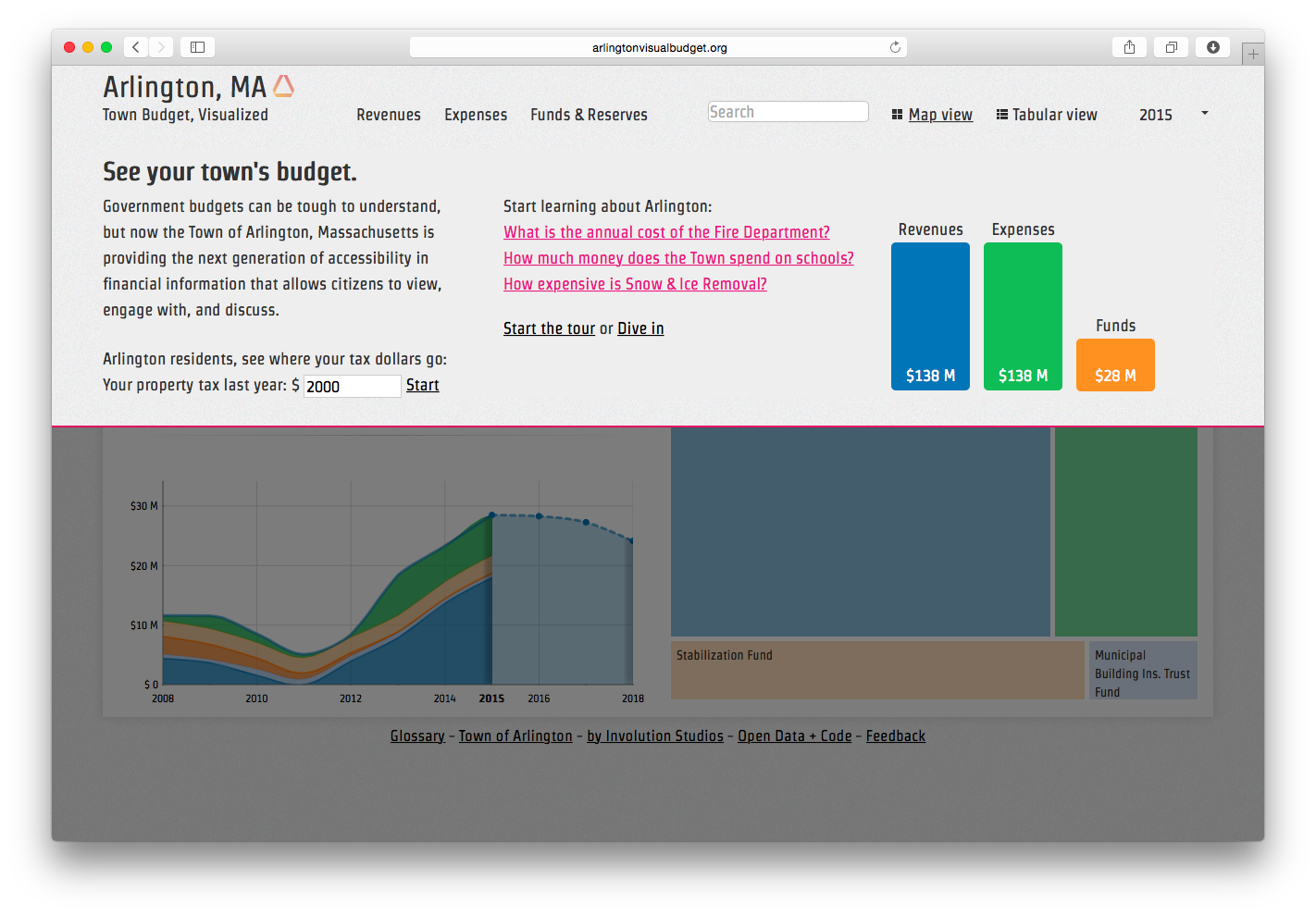Show all tabs overview icon

tap(1171, 47)
